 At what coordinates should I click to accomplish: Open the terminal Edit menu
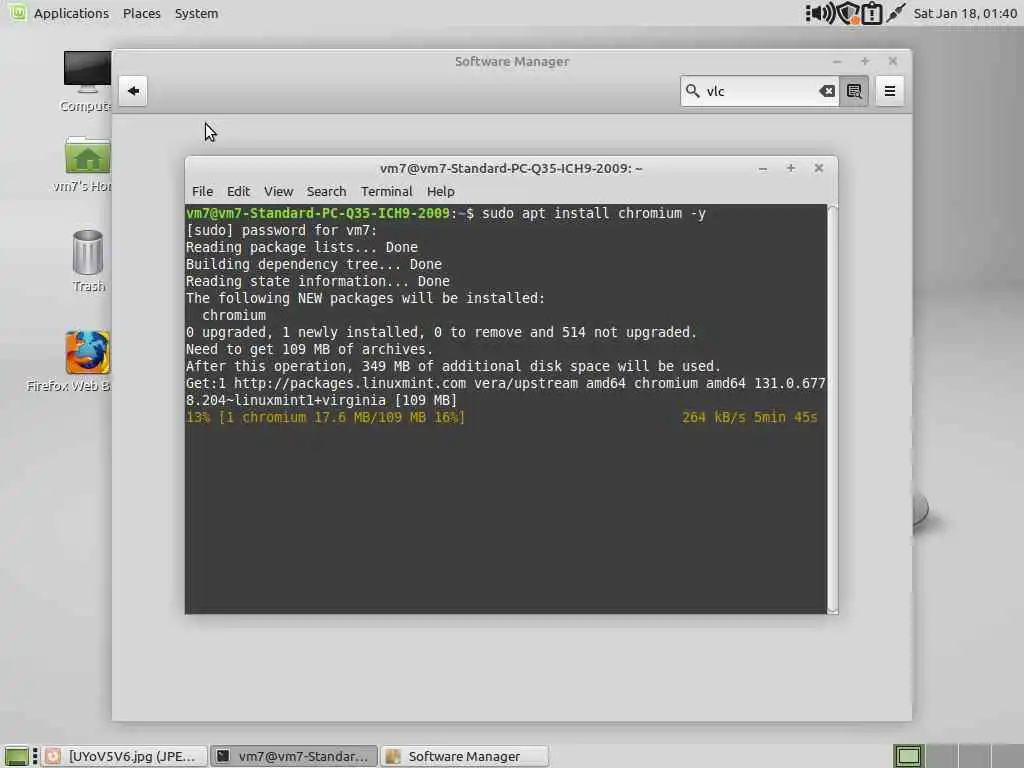(x=238, y=191)
